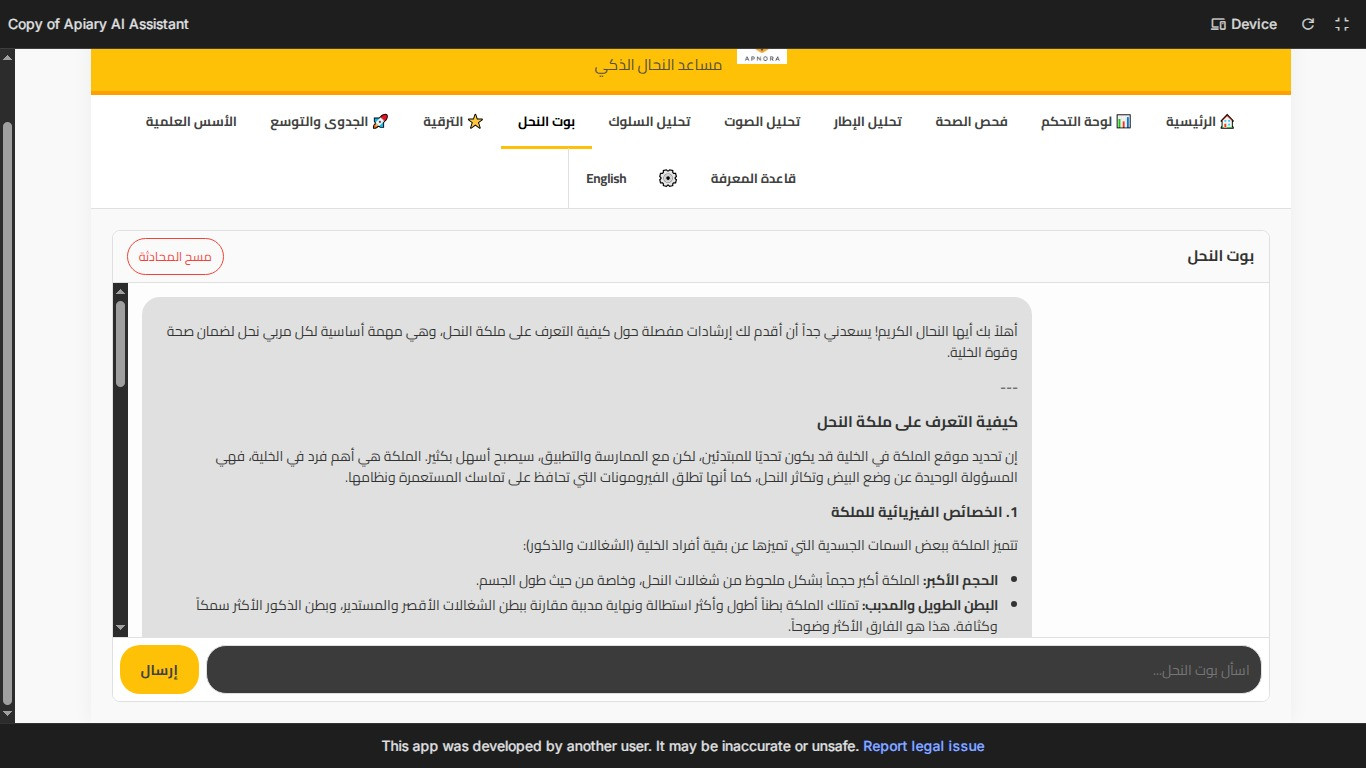The image size is (1366, 768).
Task: Click the APNORA logo above the header
Action: (x=762, y=55)
